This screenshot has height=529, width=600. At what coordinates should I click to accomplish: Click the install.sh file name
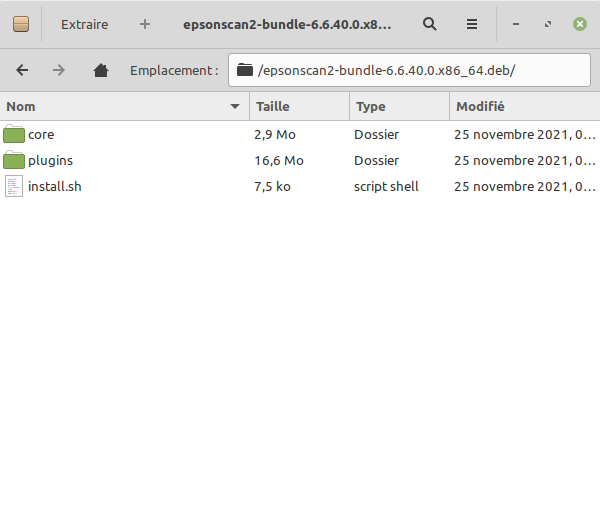[55, 186]
